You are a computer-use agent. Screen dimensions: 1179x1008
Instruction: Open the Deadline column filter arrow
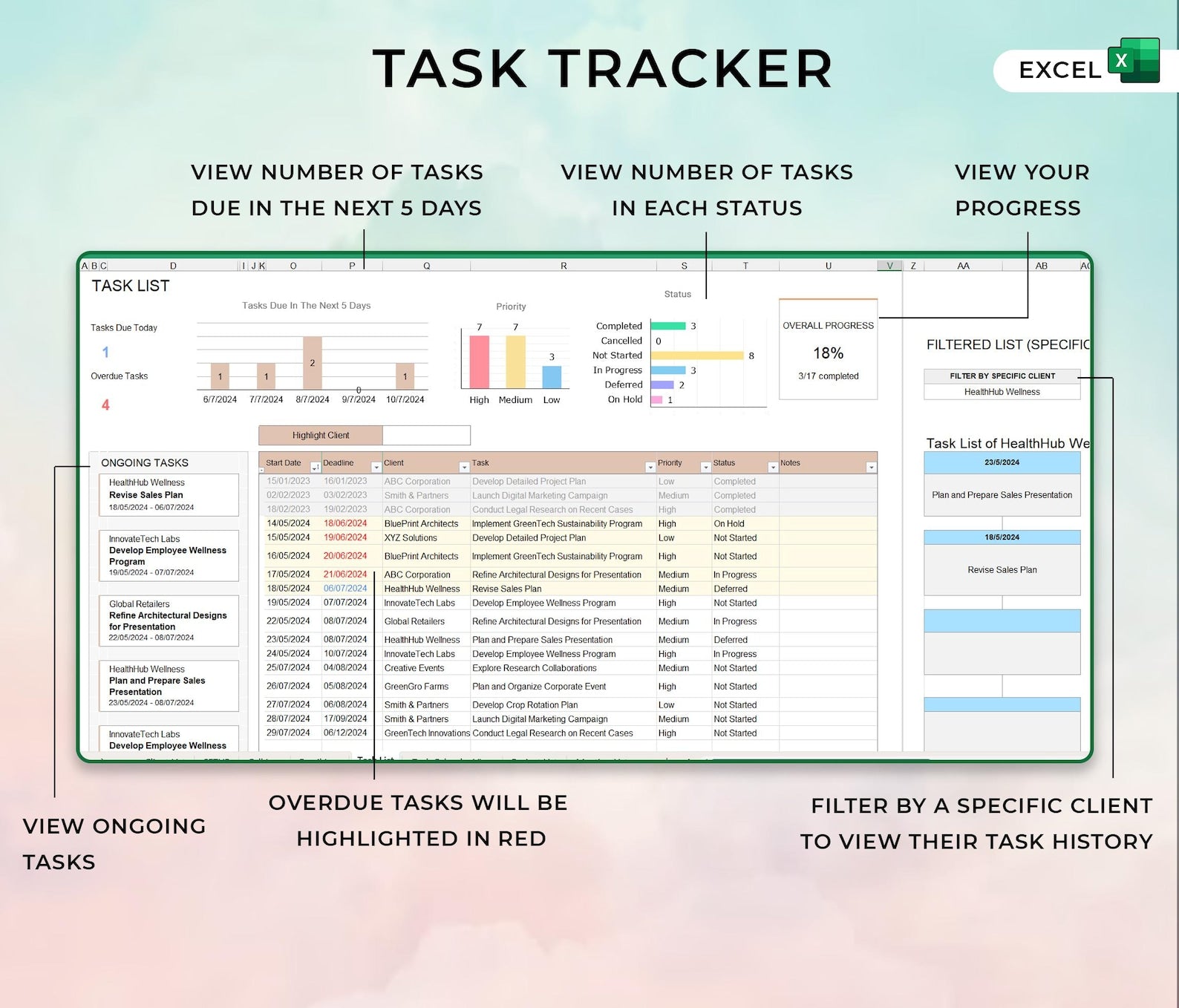(376, 468)
